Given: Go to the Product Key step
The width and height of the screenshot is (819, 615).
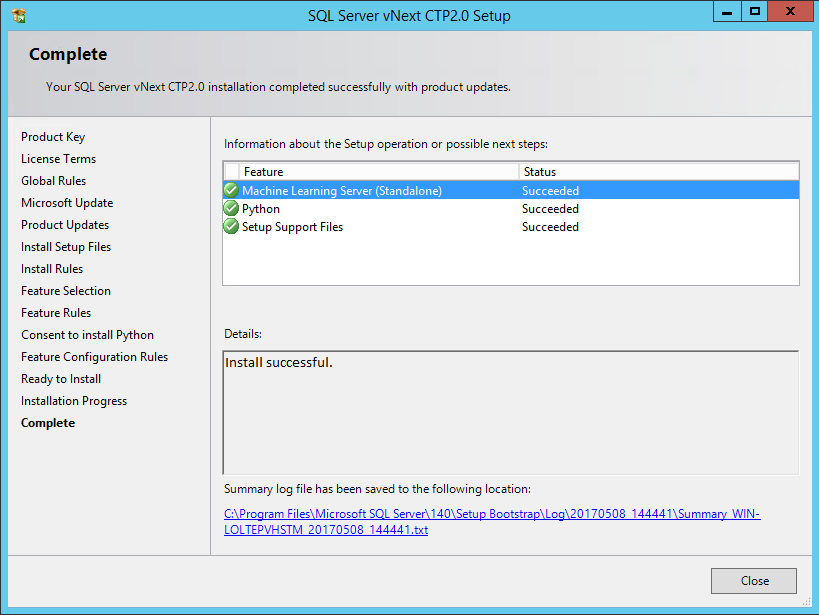Looking at the screenshot, I should (x=53, y=137).
